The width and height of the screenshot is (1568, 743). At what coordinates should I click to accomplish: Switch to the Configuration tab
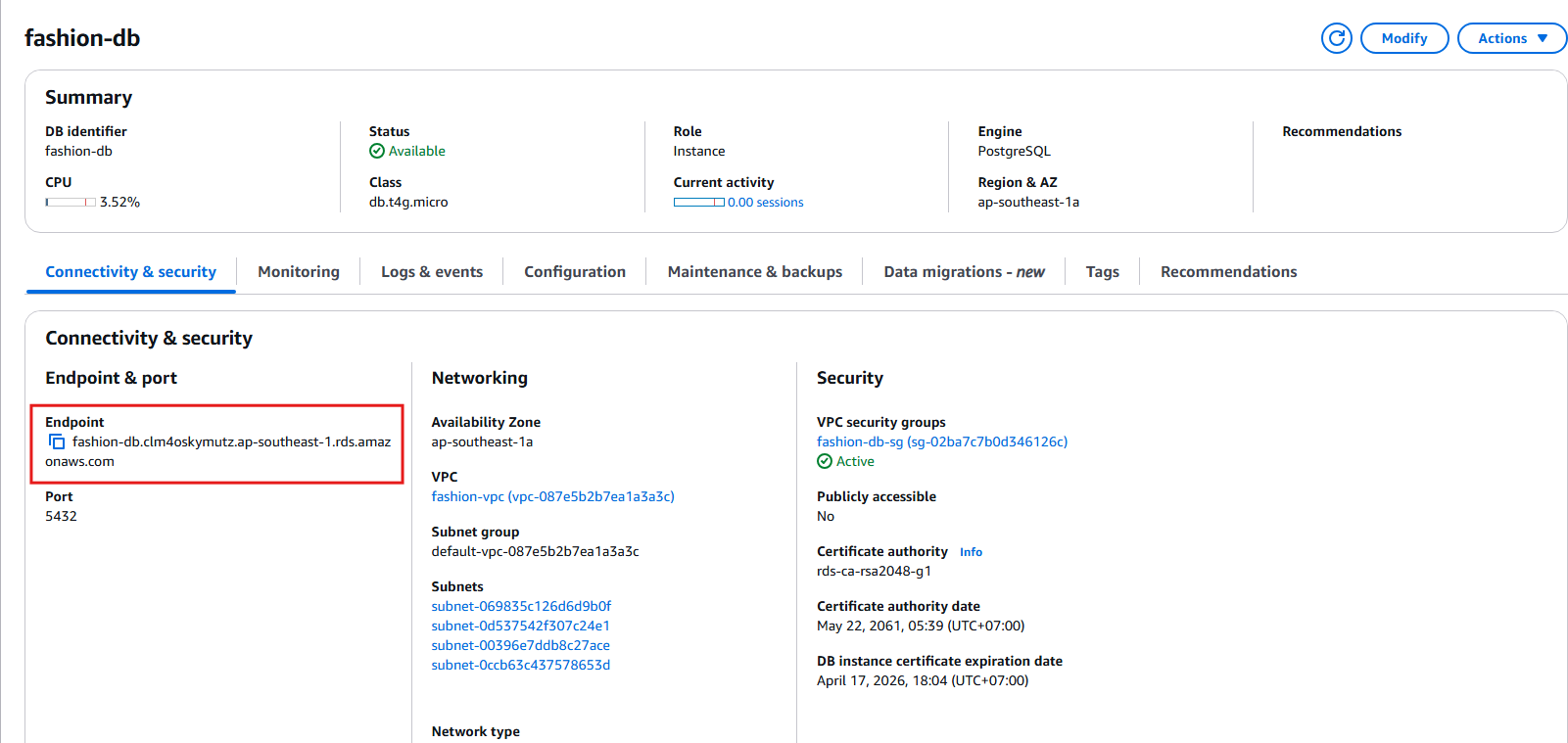pos(575,272)
